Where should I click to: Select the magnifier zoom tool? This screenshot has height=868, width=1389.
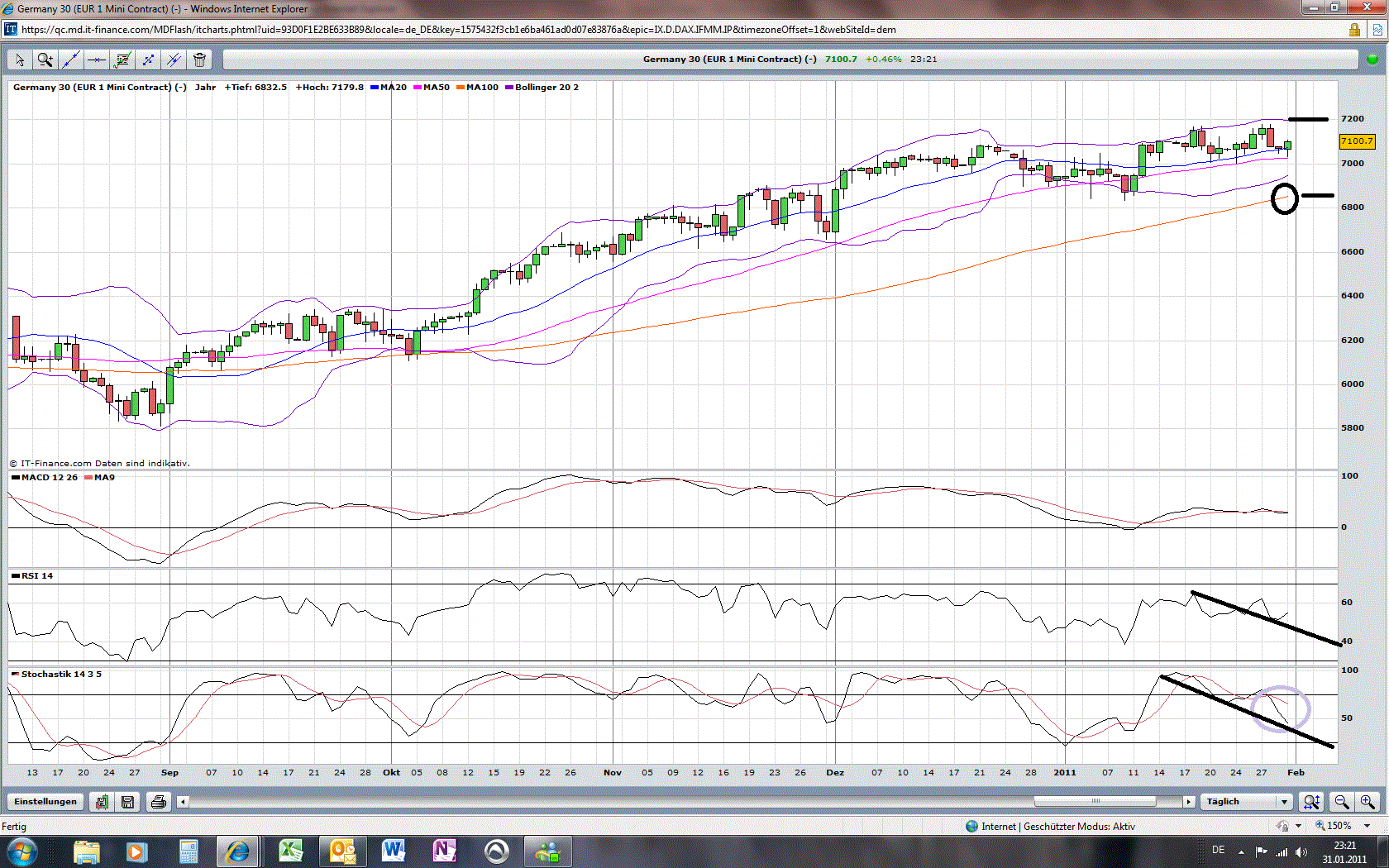(x=45, y=60)
